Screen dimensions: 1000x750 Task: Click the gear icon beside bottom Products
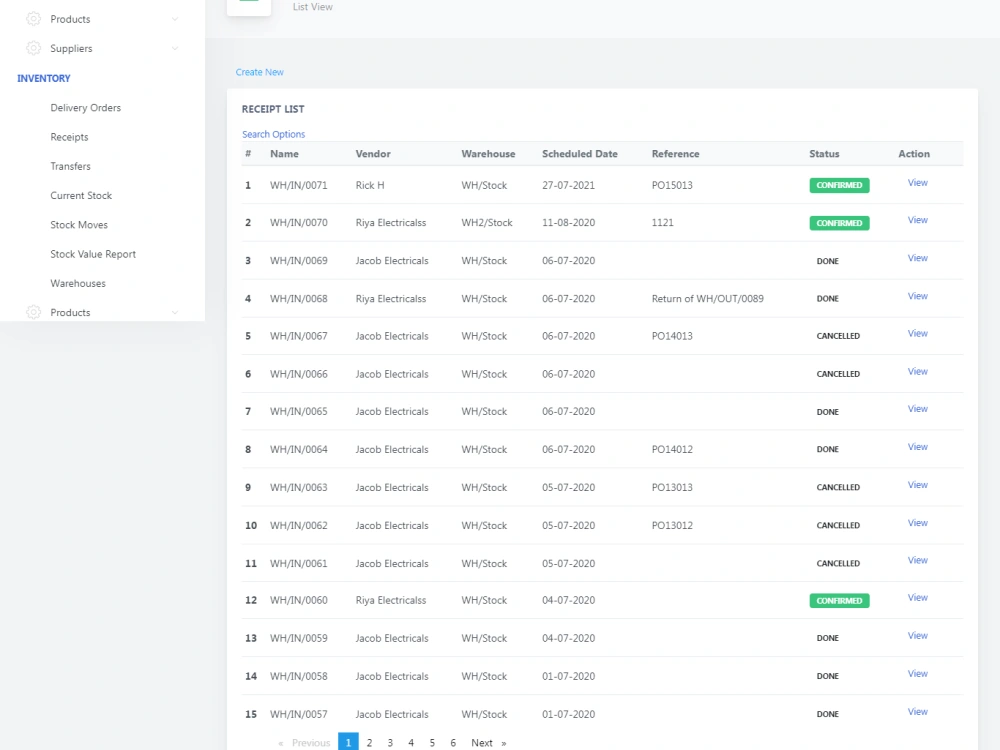pyautogui.click(x=34, y=312)
